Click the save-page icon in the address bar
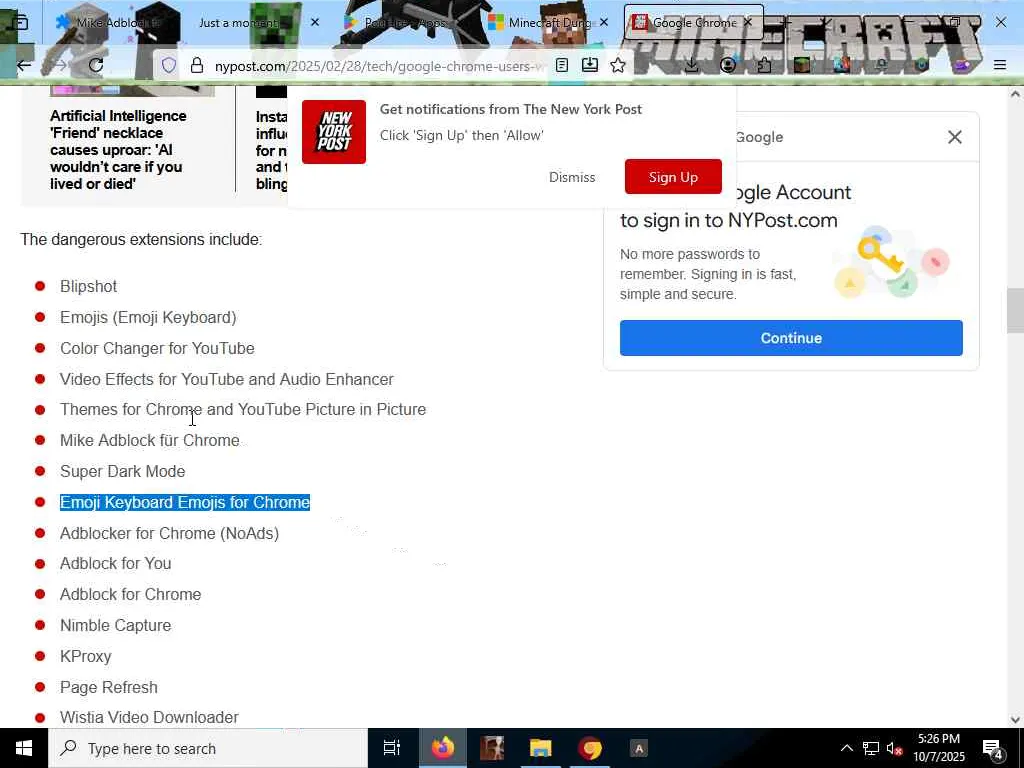Screen dimensions: 1024x768 pyautogui.click(x=590, y=65)
